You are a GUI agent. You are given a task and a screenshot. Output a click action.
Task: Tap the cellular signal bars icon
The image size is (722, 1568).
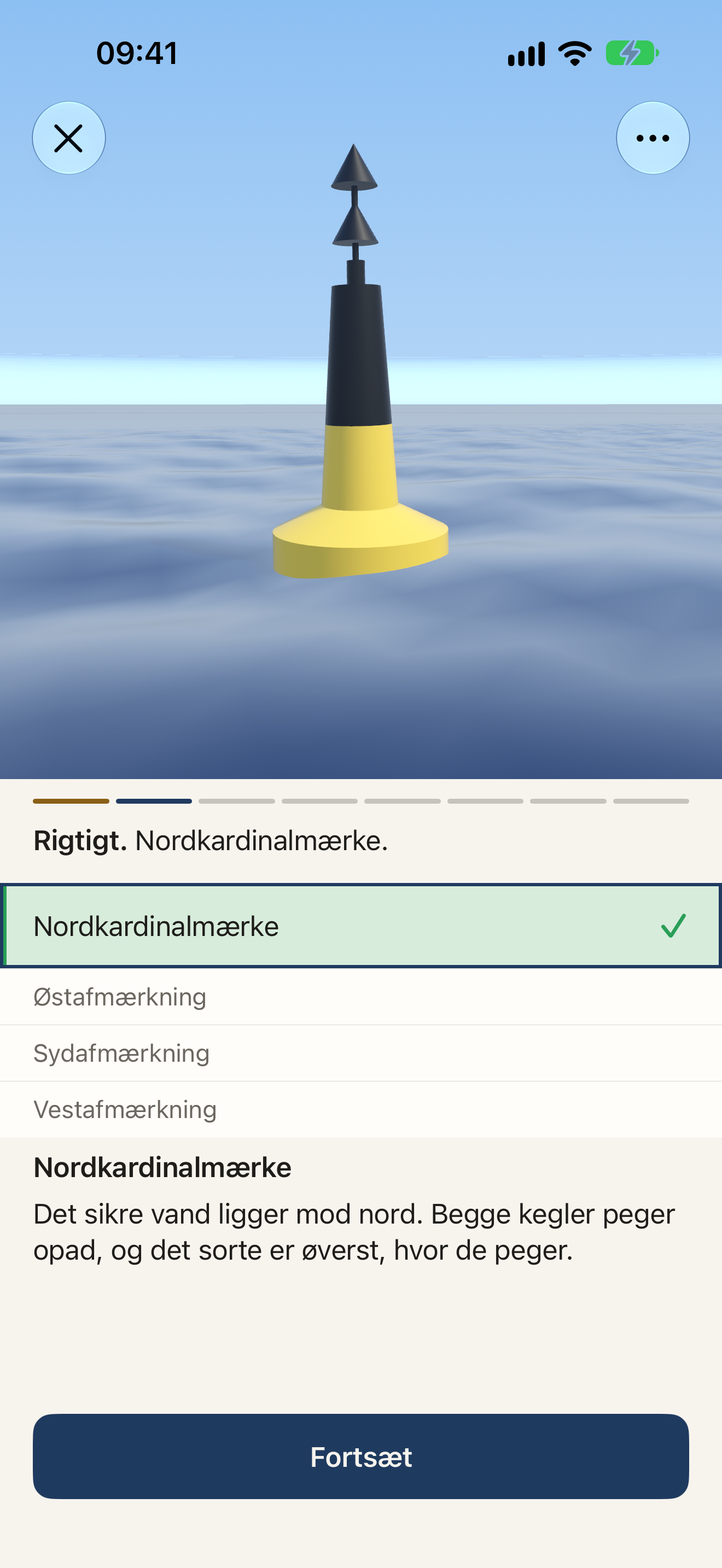point(527,54)
